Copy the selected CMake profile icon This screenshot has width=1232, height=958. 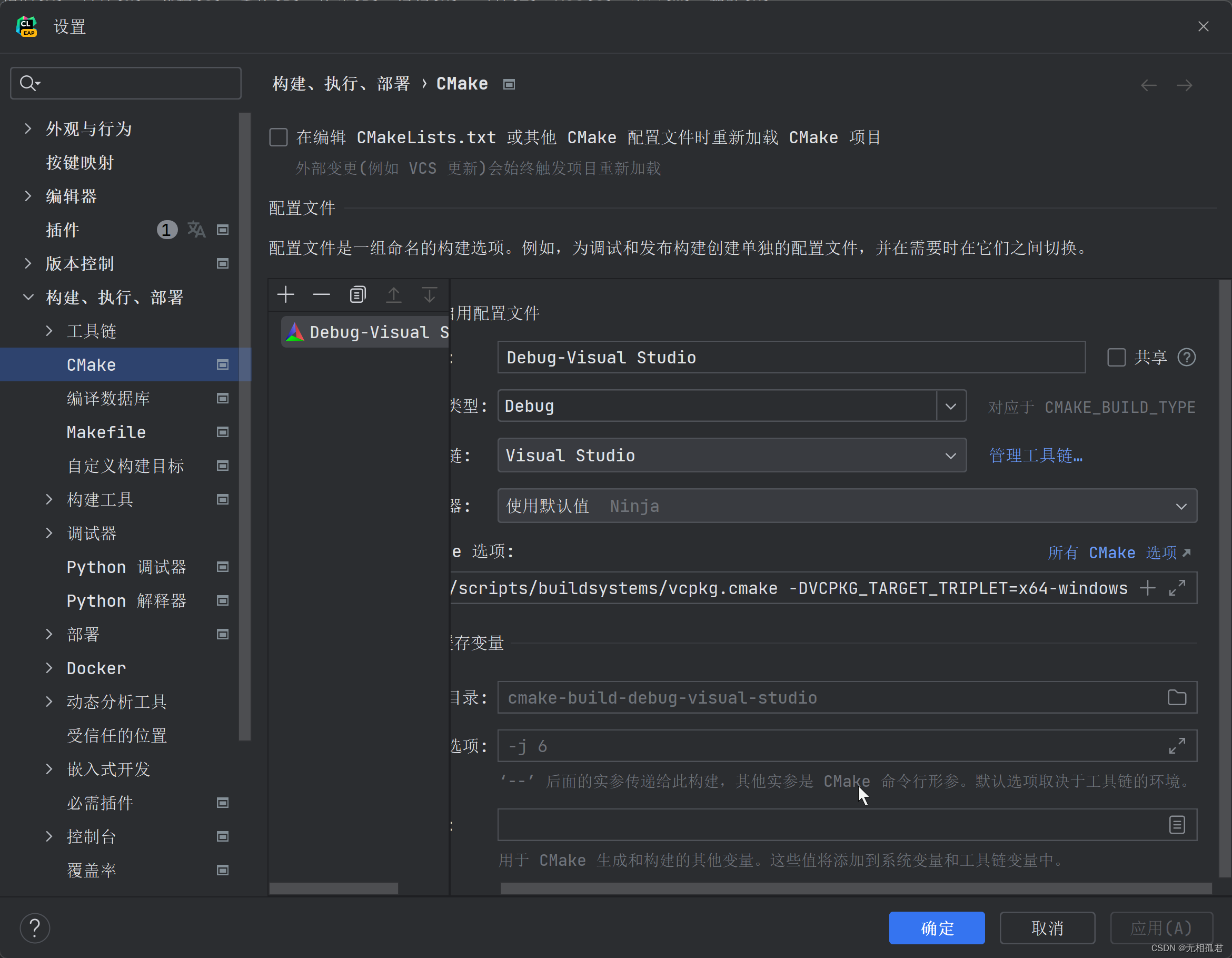click(x=357, y=294)
